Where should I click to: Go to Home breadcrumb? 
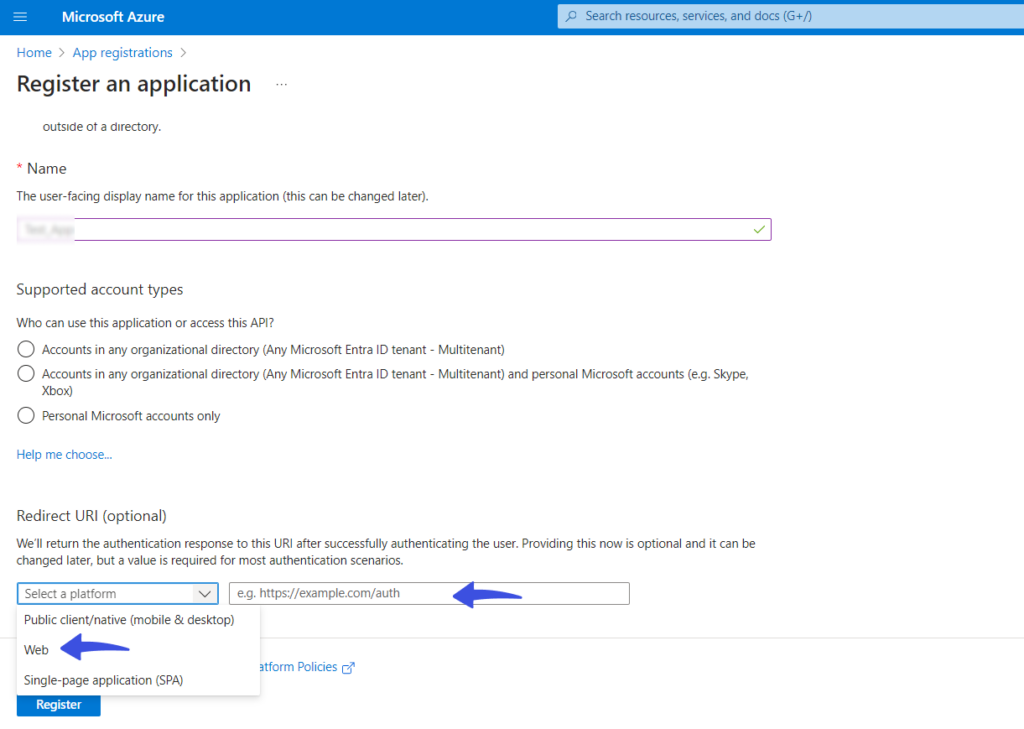[34, 53]
